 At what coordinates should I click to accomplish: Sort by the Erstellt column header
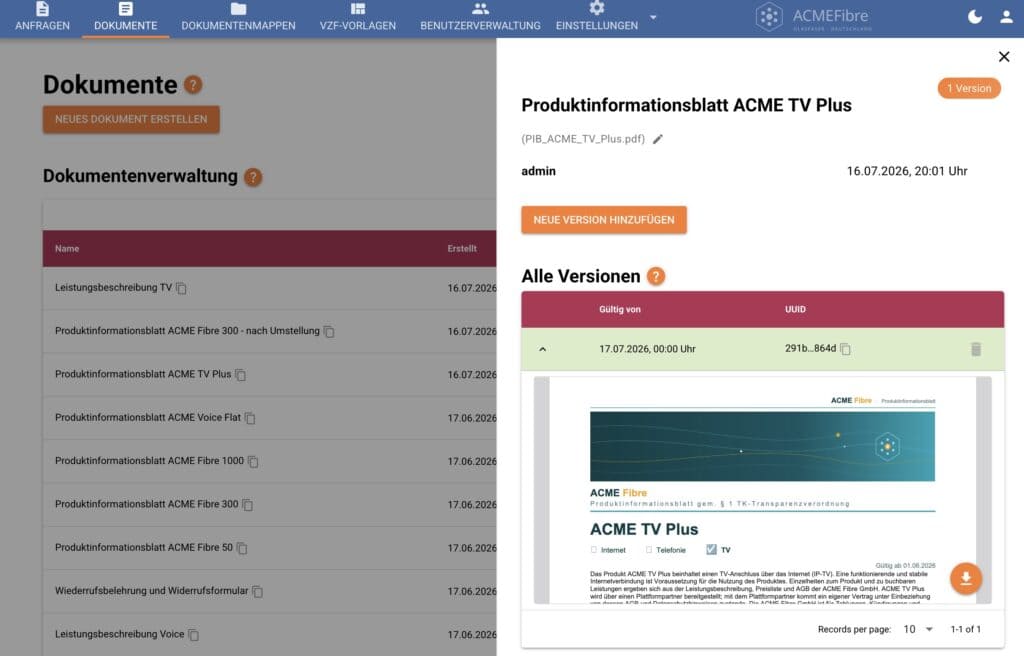click(x=462, y=248)
